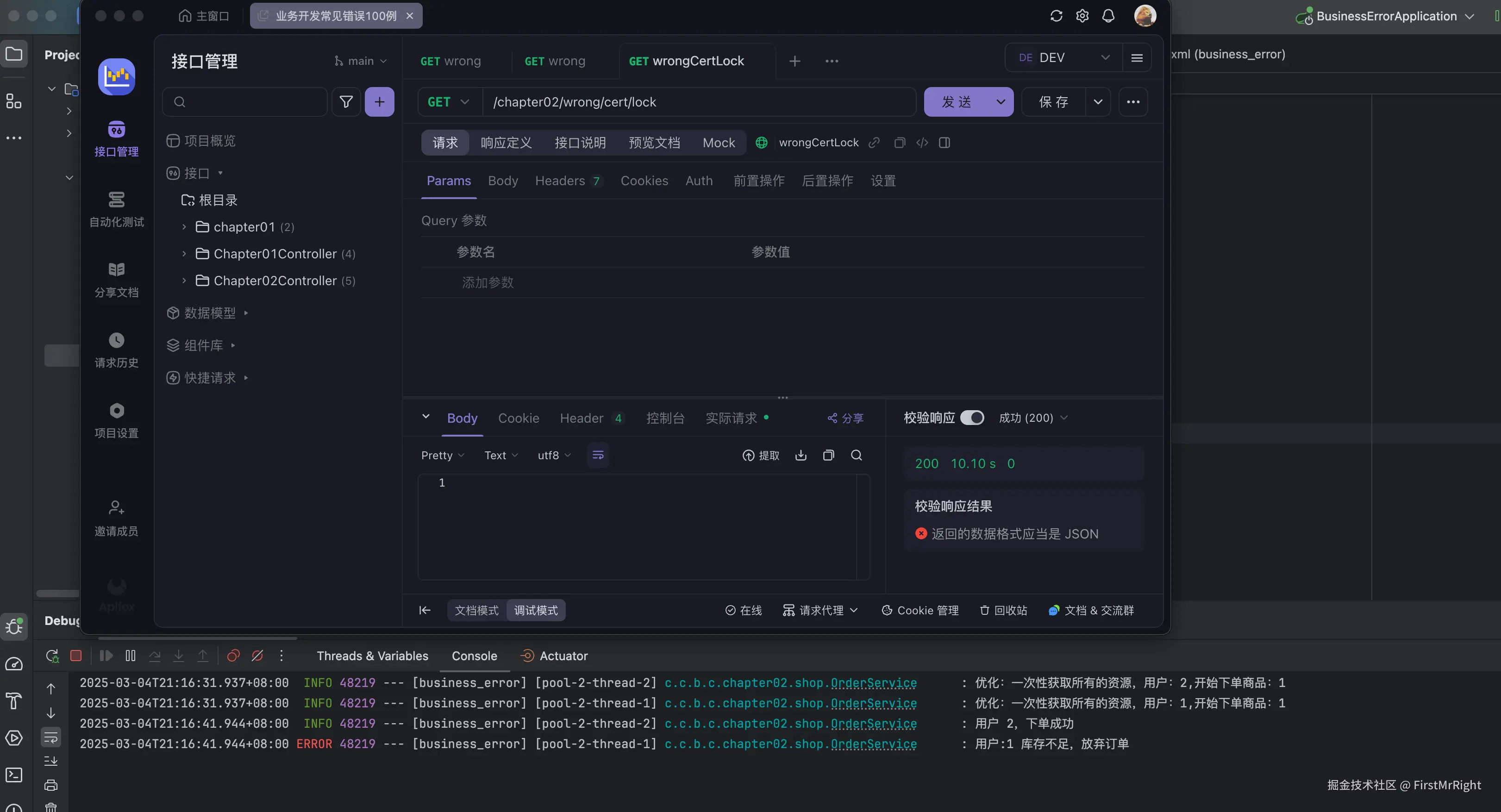Viewport: 1501px width, 812px height.
Task: Open the DEV environment dropdown
Action: coord(1063,58)
